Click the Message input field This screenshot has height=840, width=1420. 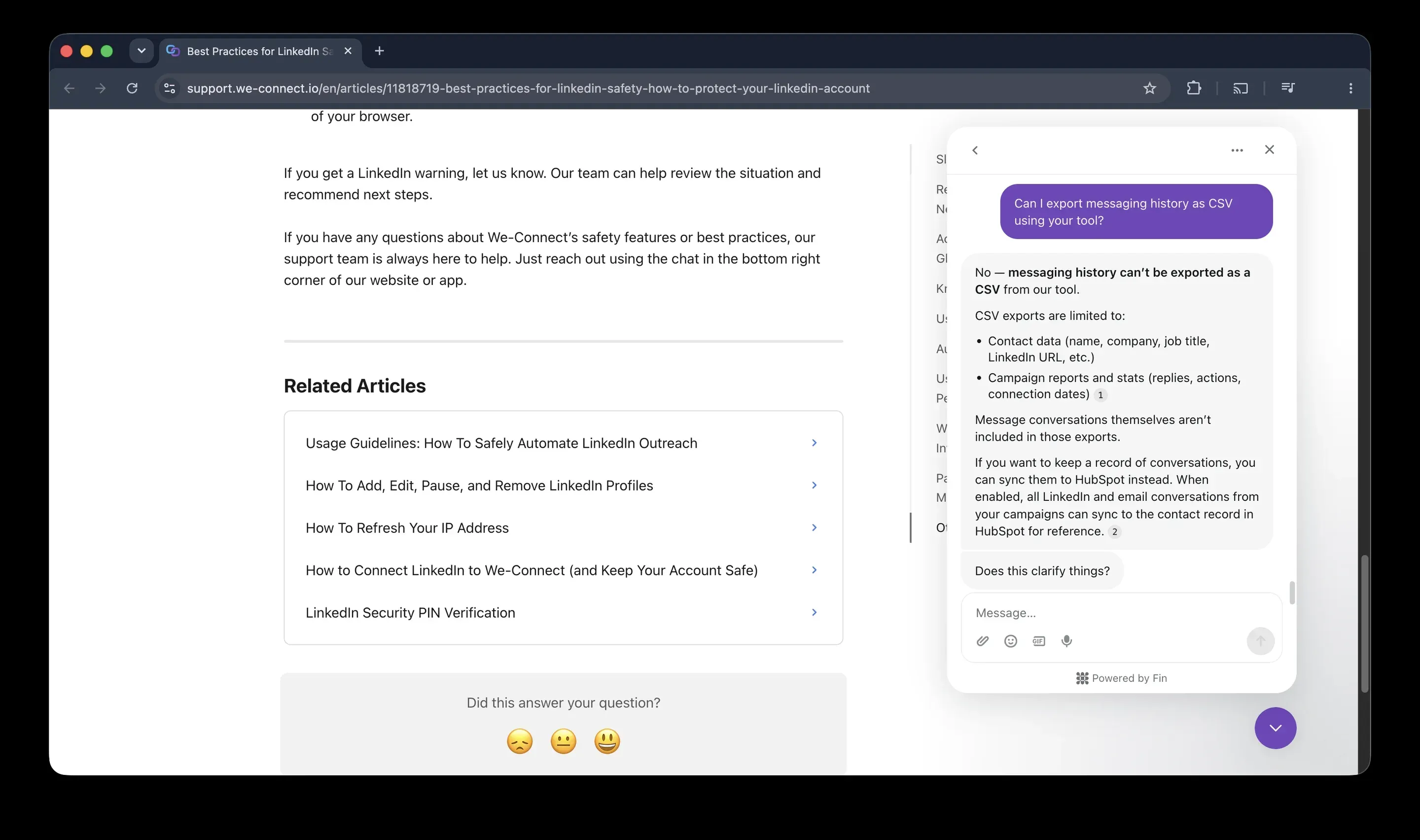point(1121,613)
